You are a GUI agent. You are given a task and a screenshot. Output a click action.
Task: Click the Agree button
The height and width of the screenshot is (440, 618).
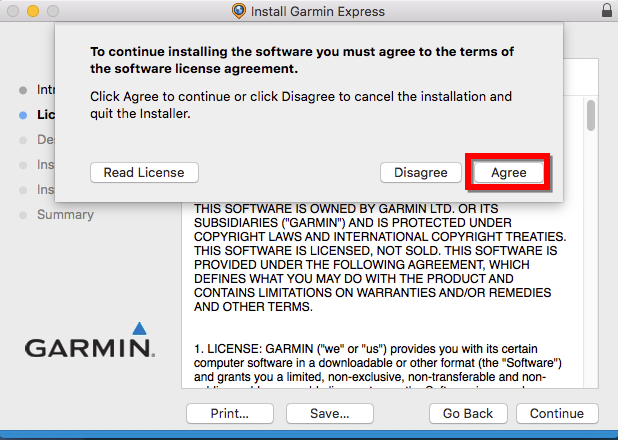pos(508,172)
